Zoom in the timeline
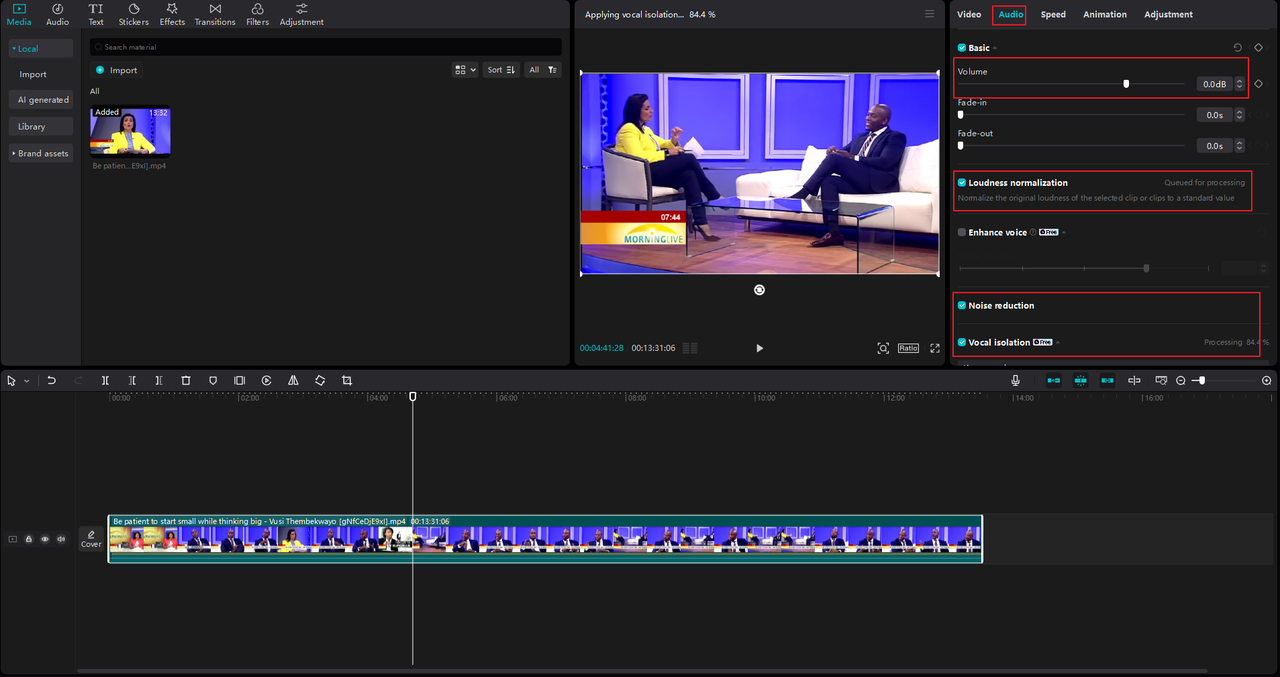The height and width of the screenshot is (677, 1280). [x=1267, y=380]
